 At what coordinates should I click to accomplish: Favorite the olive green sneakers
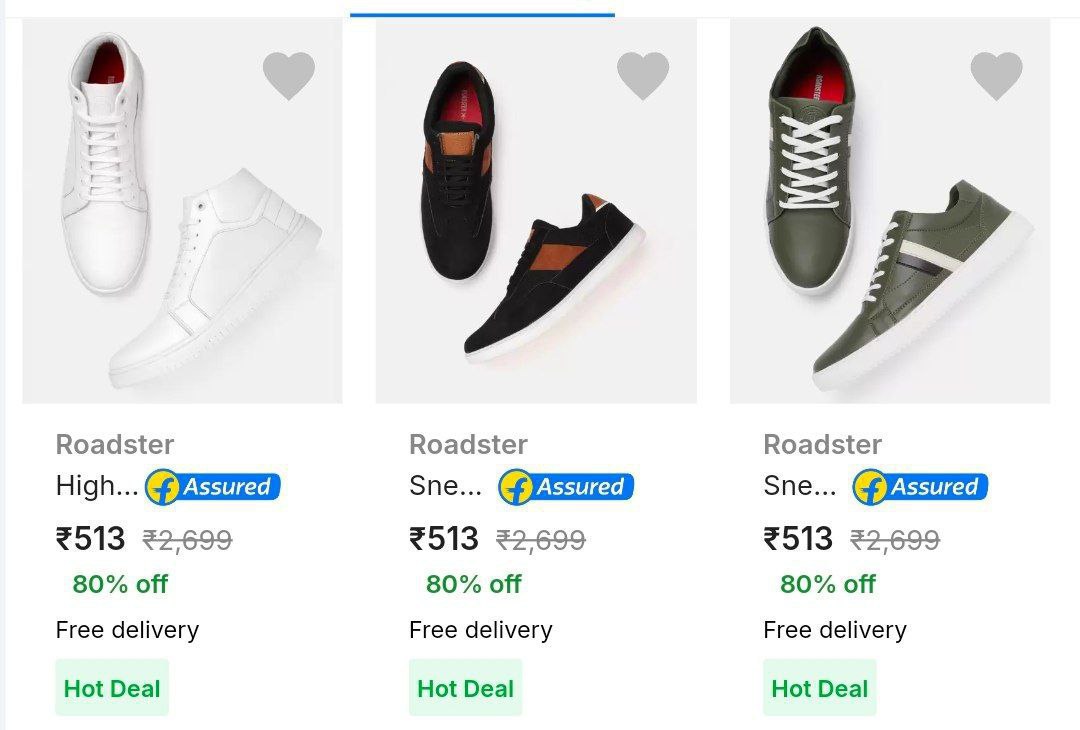[x=997, y=76]
